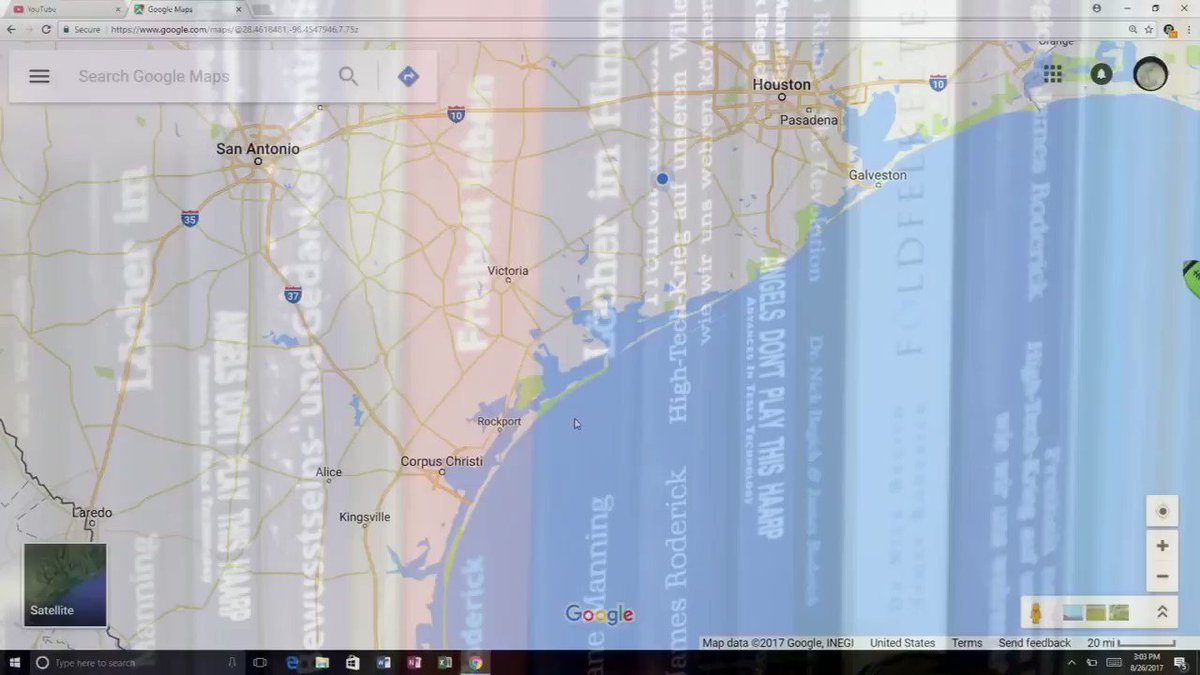Open the Windows Start menu

(15, 663)
